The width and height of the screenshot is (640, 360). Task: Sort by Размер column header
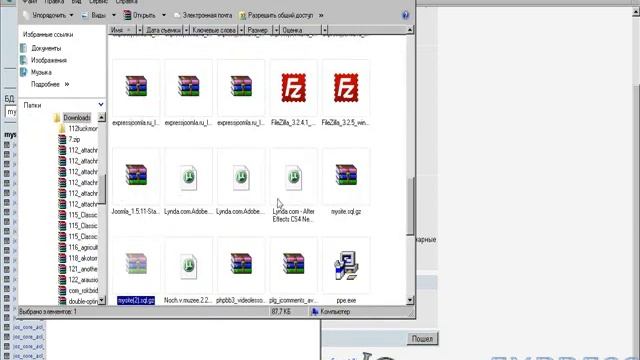coord(259,30)
